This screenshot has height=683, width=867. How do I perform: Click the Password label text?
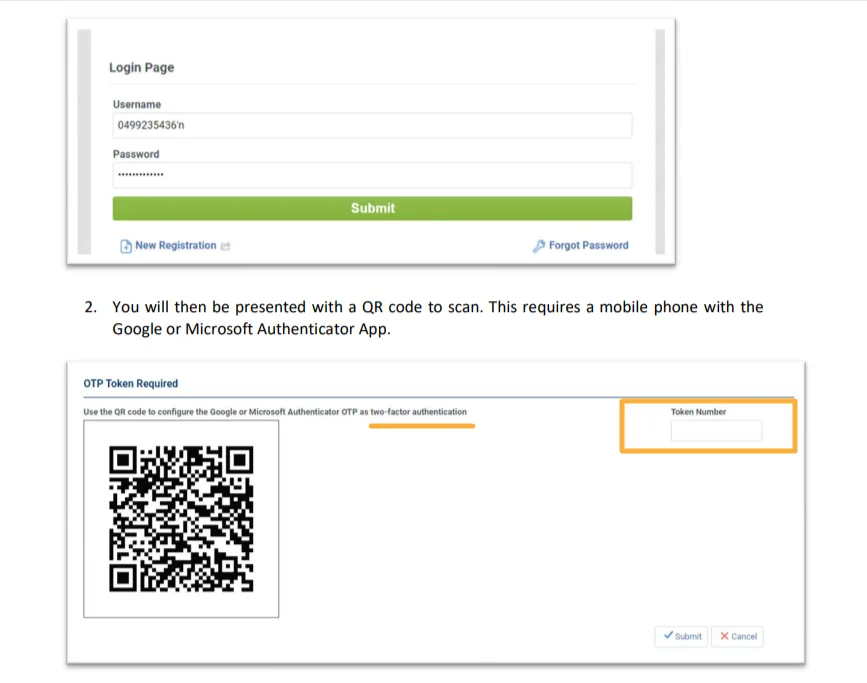[x=136, y=154]
